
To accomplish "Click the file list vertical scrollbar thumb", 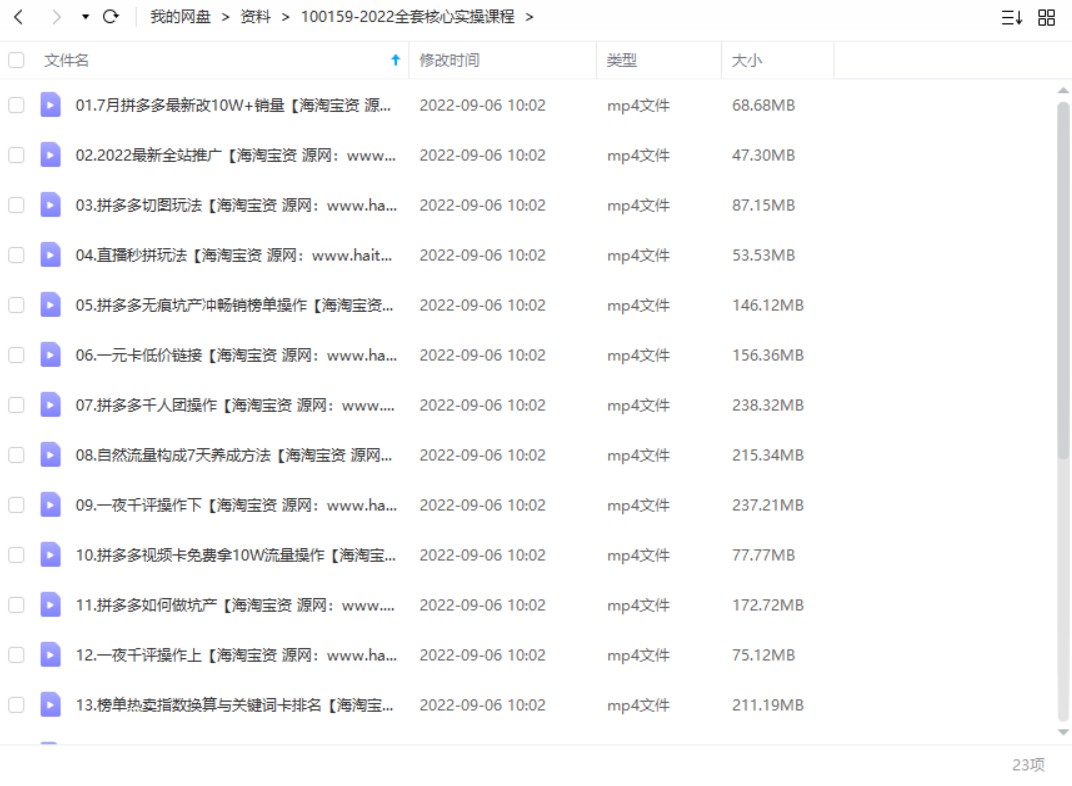I will (1063, 280).
